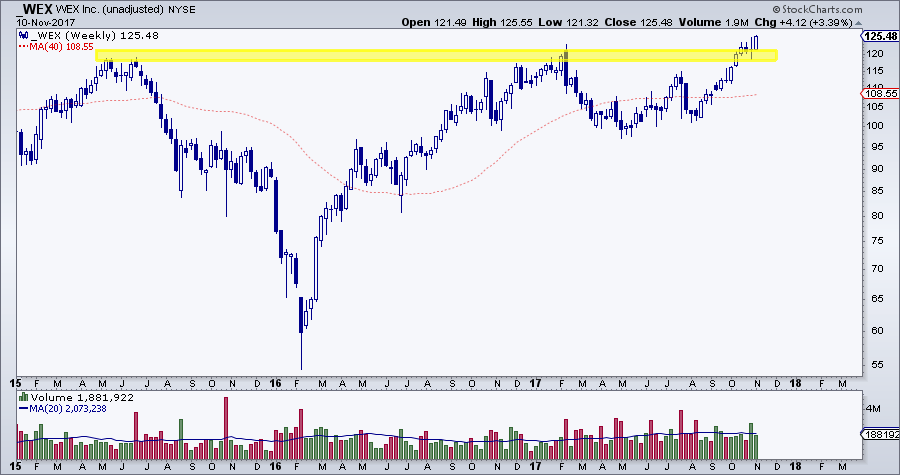Click the Volume 1.9M header value
The height and width of the screenshot is (475, 900).
click(x=715, y=22)
